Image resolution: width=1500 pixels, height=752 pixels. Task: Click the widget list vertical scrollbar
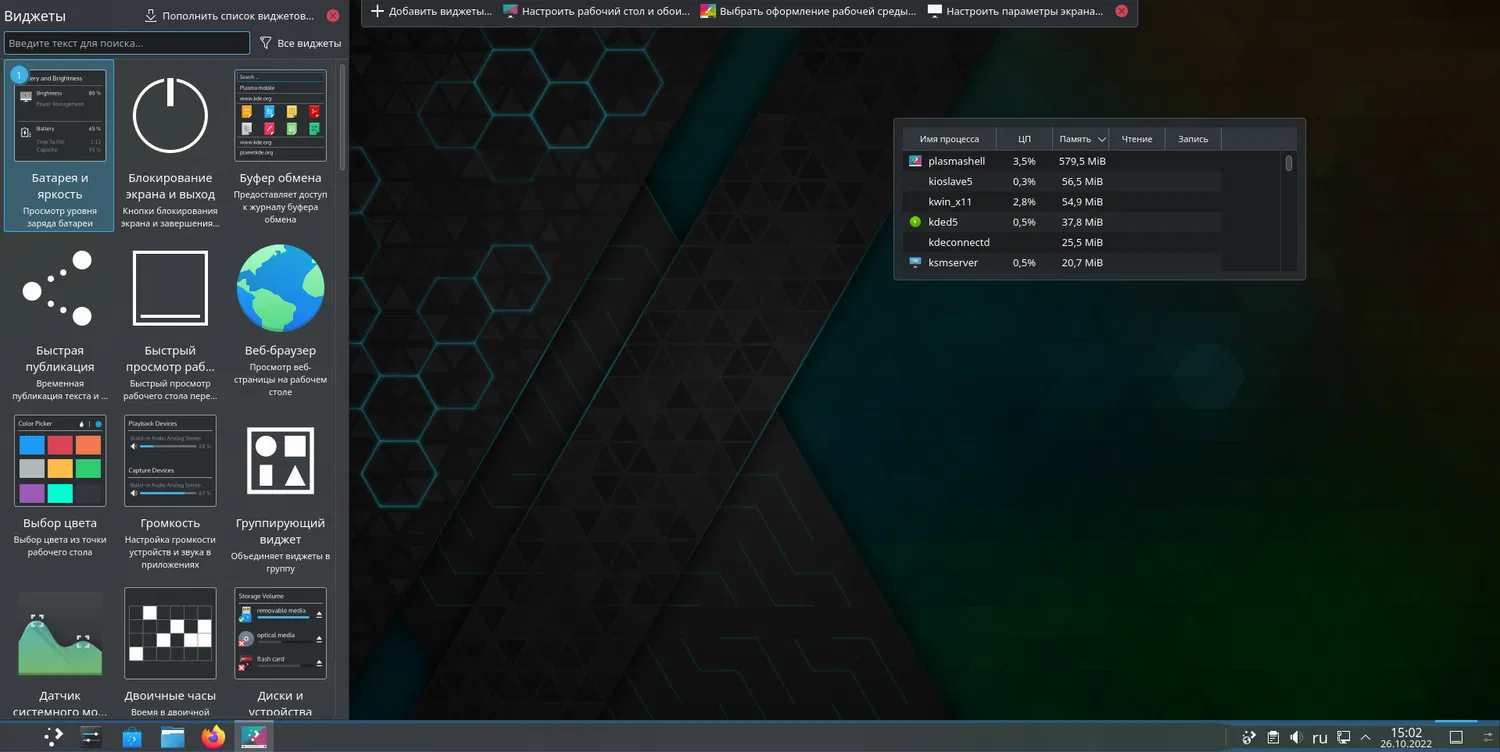point(343,115)
